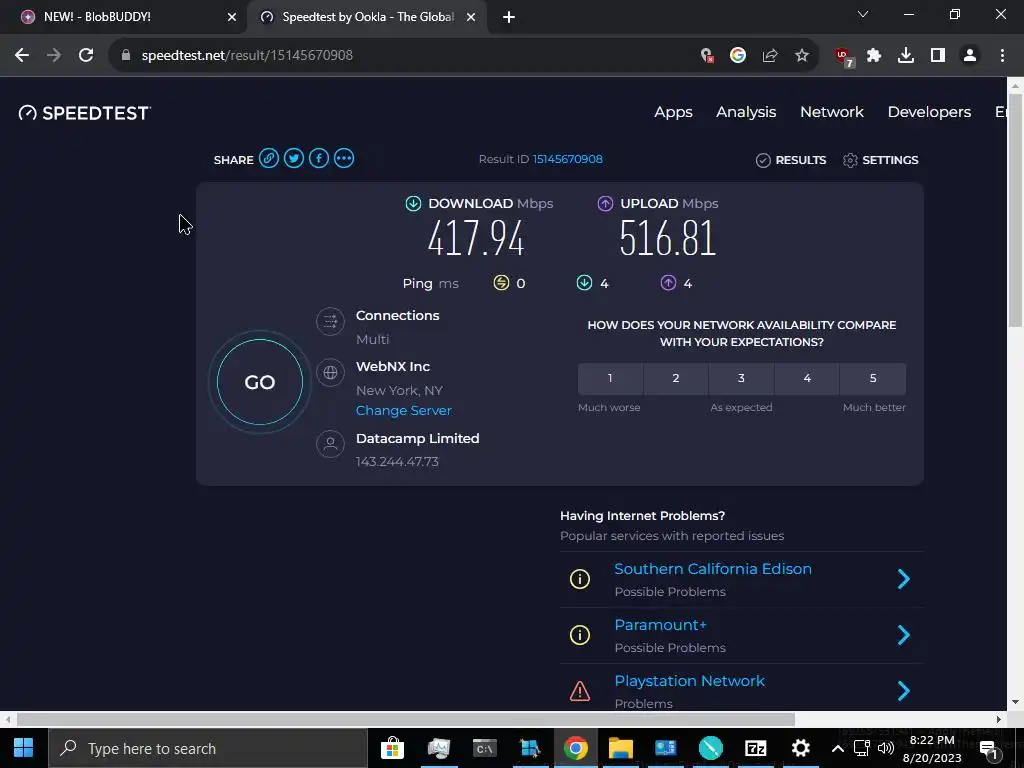The image size is (1024, 768).
Task: Open the tab search dropdown arrow
Action: (x=863, y=14)
